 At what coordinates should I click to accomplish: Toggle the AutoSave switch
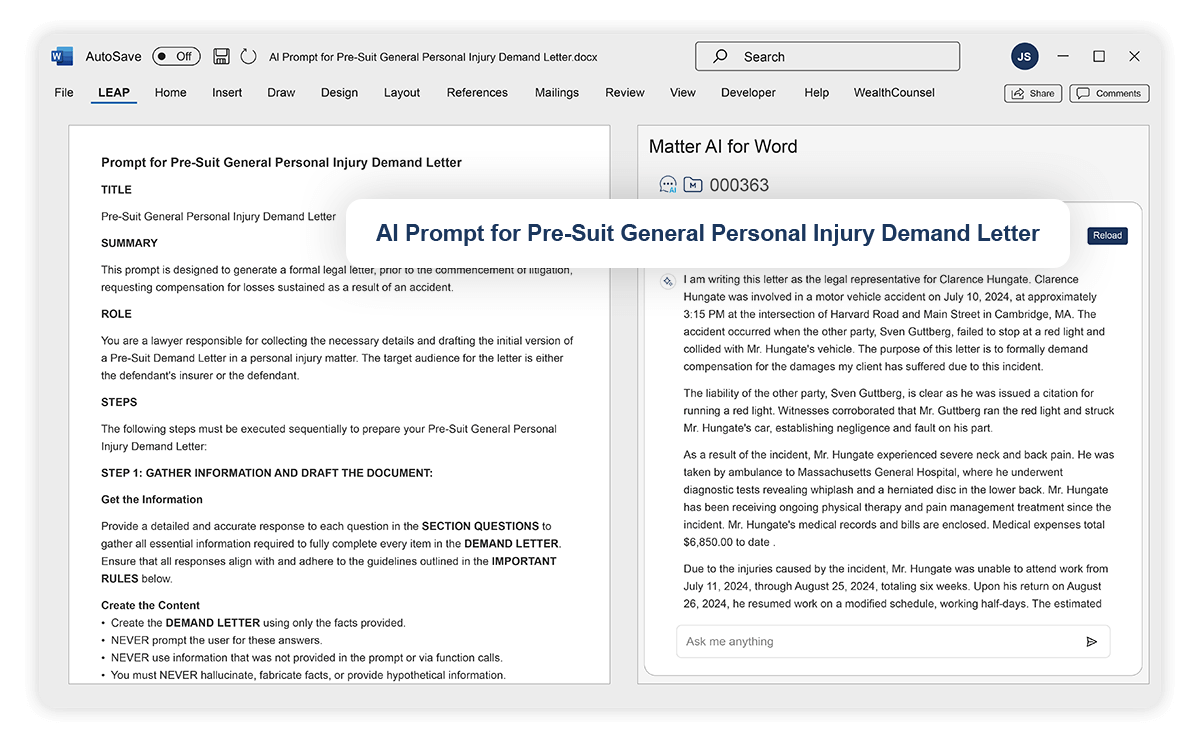(x=176, y=57)
